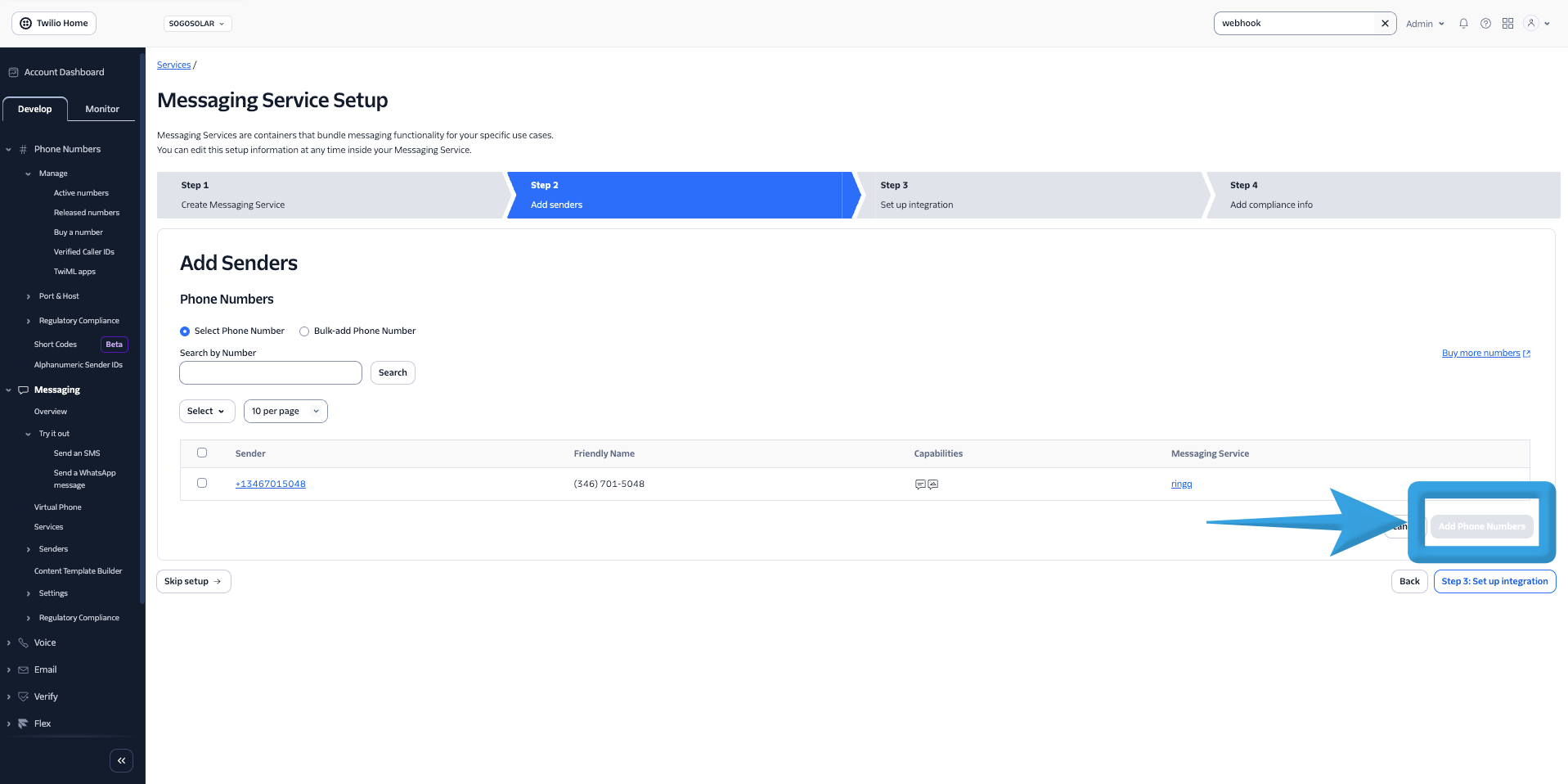Screen dimensions: 1568x784
Task: Open the SOGOSOLAR account dropdown
Action: tap(197, 23)
